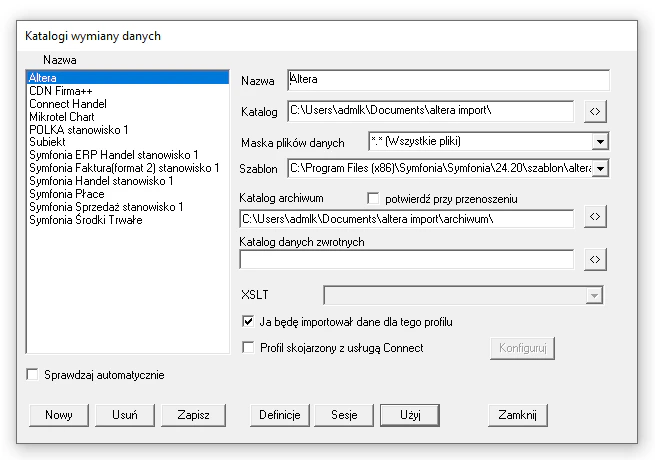The height and width of the screenshot is (460, 655).
Task: Click the empty Katalog danych zwrotnych field
Action: [x=406, y=259]
